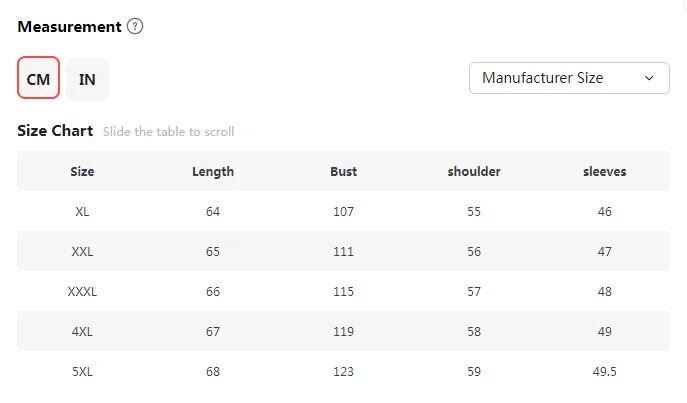
Task: Click the dropdown chevron arrow
Action: click(x=649, y=78)
